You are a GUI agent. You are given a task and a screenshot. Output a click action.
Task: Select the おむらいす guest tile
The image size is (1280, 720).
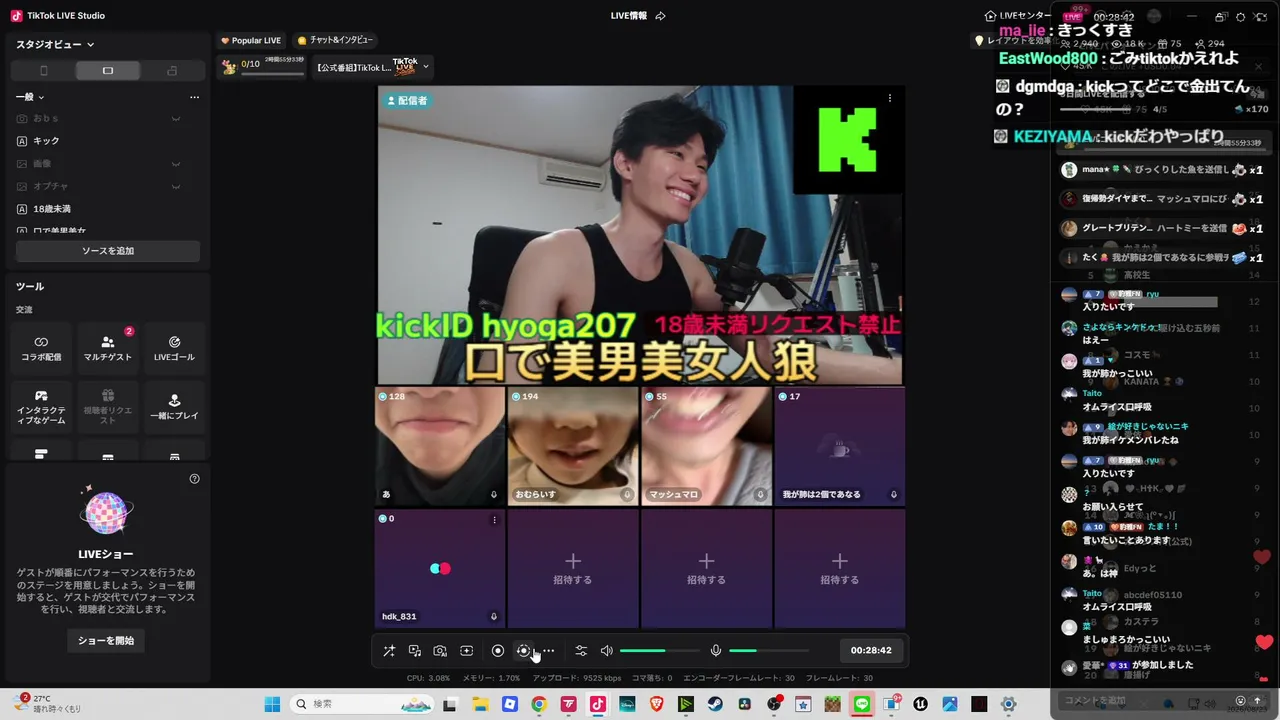(x=573, y=446)
